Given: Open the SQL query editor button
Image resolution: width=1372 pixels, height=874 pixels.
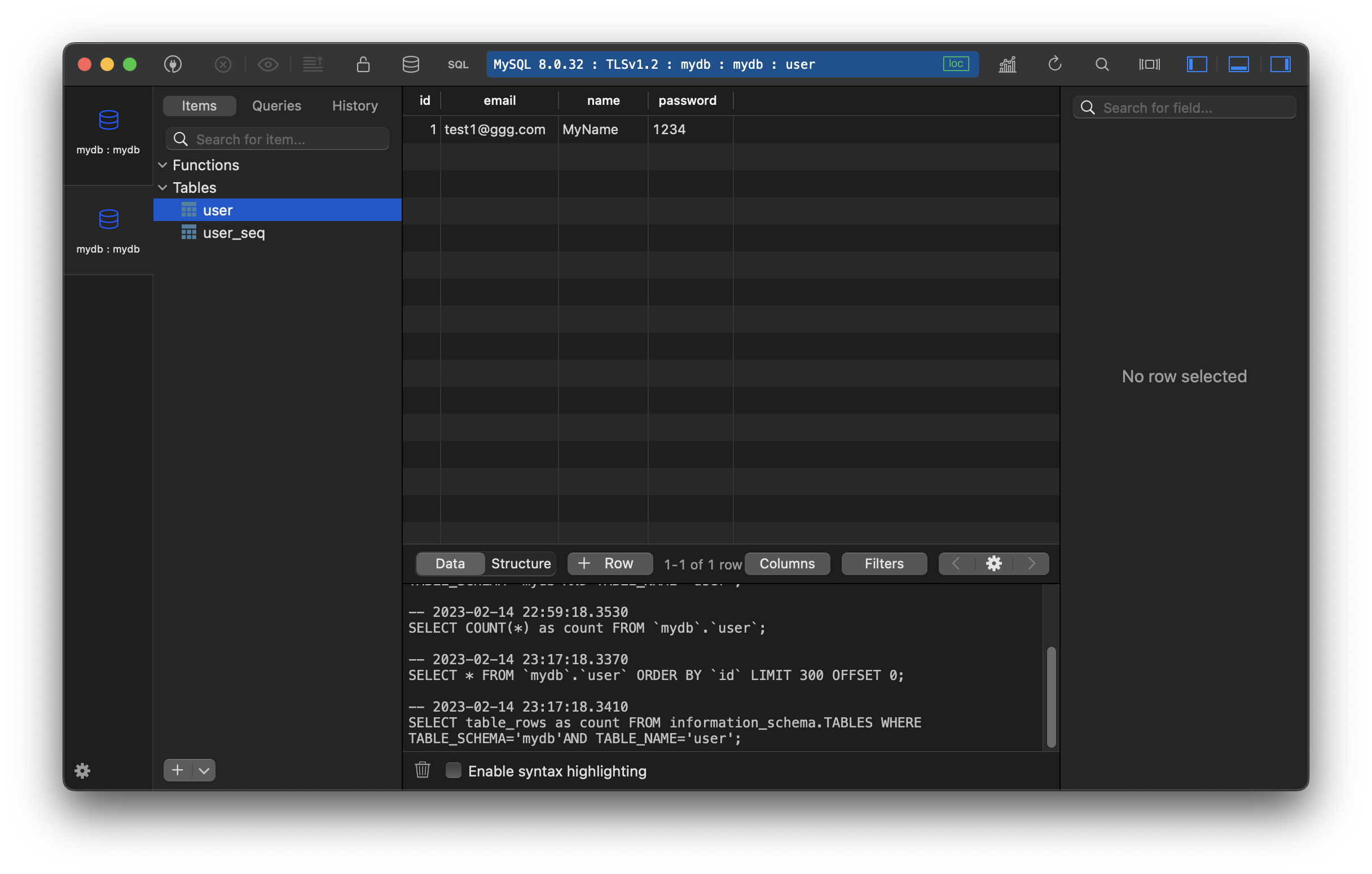Looking at the screenshot, I should coord(458,64).
